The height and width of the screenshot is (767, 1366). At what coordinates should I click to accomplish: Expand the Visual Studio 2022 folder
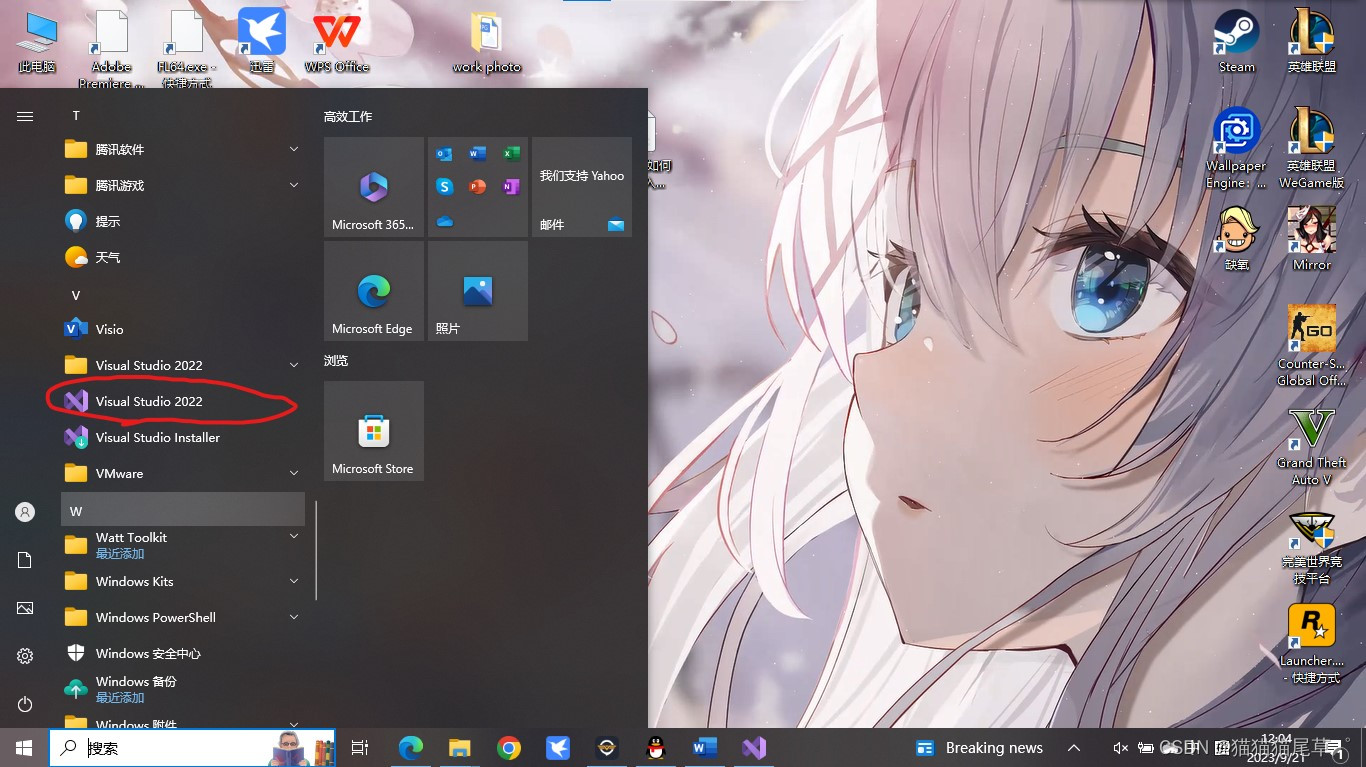[x=294, y=365]
